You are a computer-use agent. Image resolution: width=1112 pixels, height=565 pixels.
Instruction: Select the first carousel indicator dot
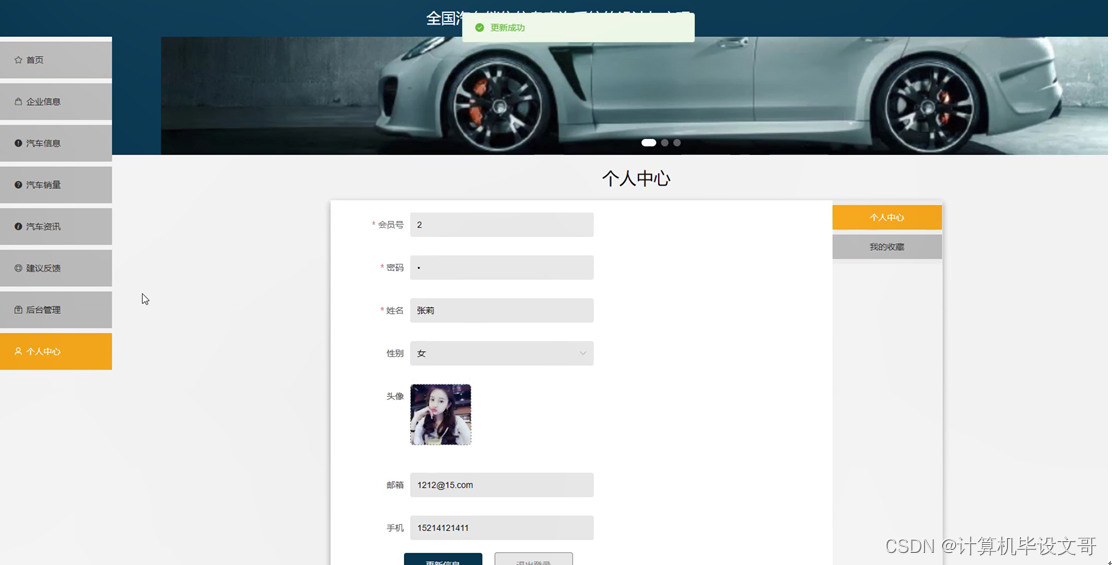pyautogui.click(x=648, y=142)
